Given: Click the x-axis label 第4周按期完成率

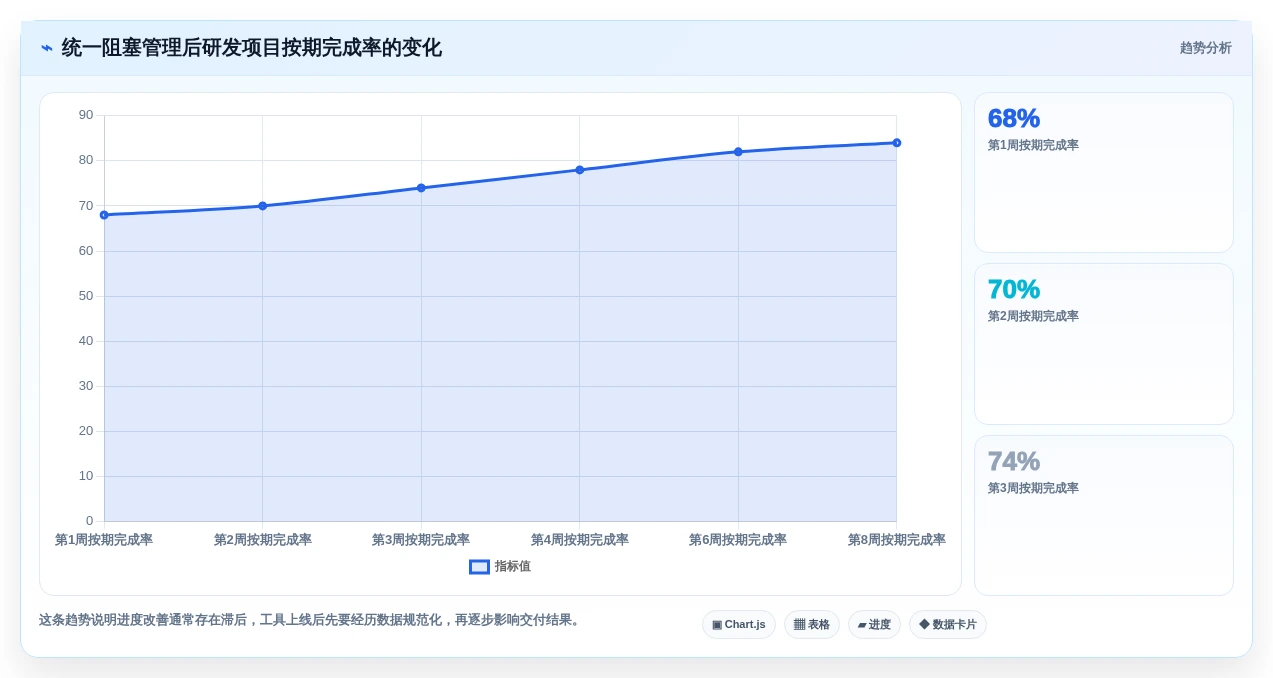Looking at the screenshot, I should click(x=579, y=540).
